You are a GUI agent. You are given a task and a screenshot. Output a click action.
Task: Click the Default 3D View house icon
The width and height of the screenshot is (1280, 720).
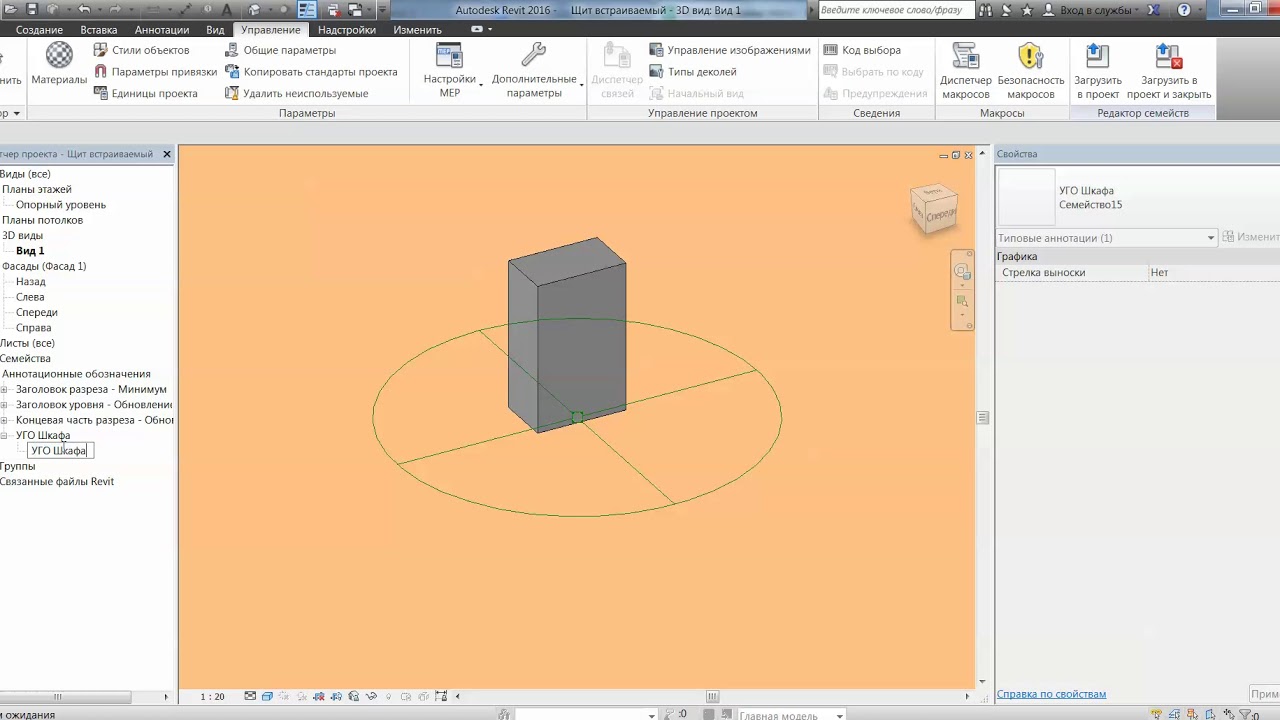pyautogui.click(x=255, y=10)
